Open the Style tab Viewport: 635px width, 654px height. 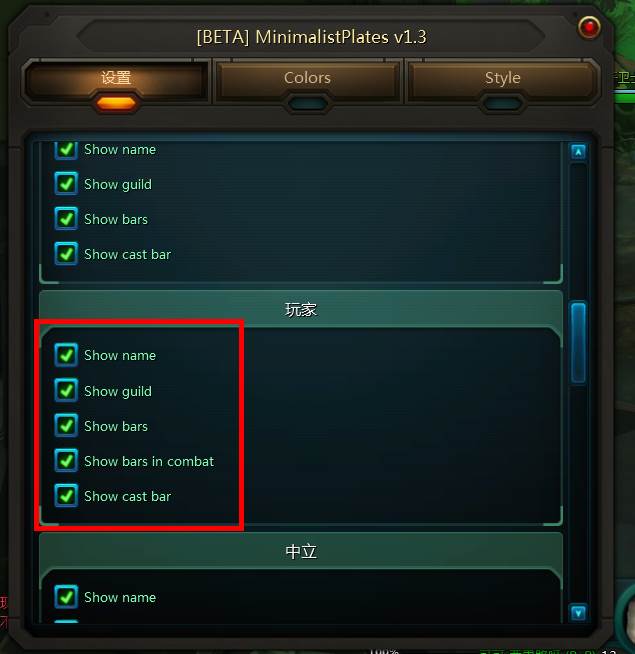click(502, 79)
